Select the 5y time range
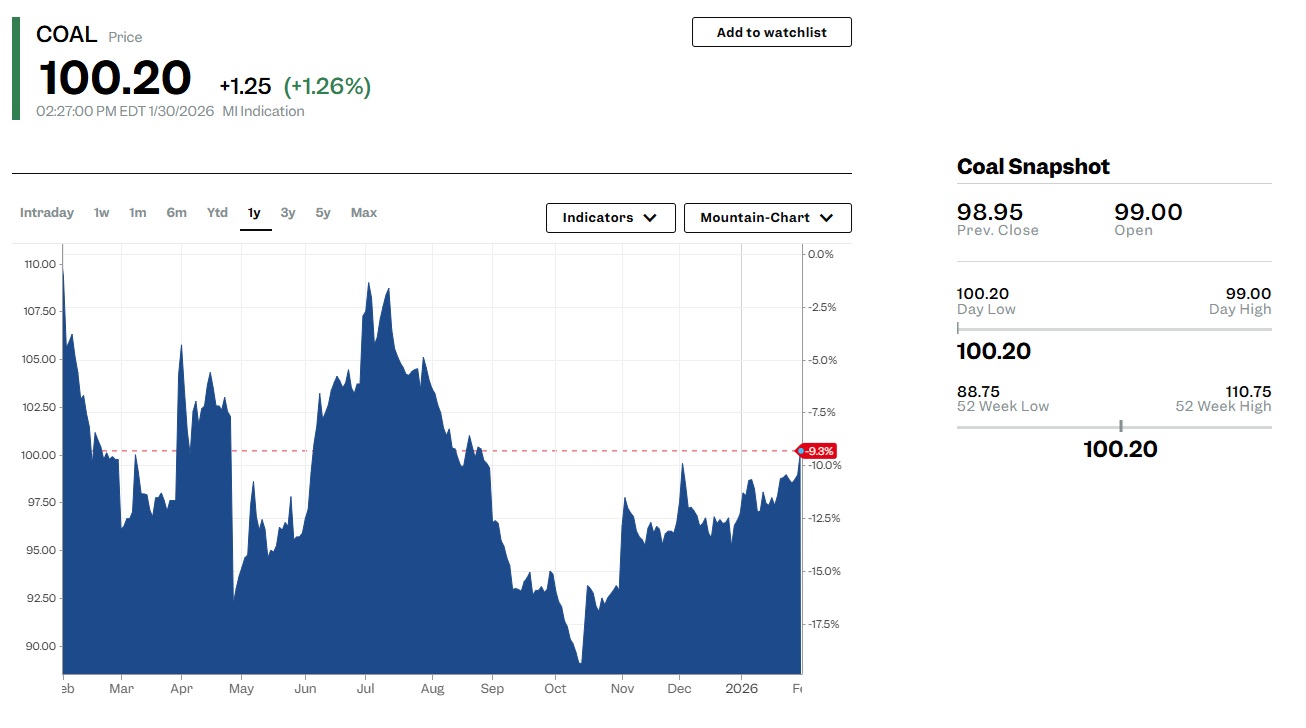The width and height of the screenshot is (1306, 728). click(x=323, y=213)
